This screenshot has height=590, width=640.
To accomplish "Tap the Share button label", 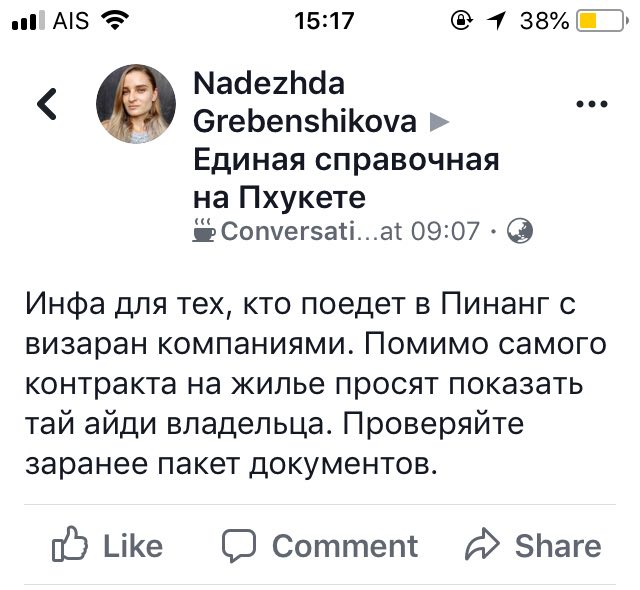I will pyautogui.click(x=558, y=546).
